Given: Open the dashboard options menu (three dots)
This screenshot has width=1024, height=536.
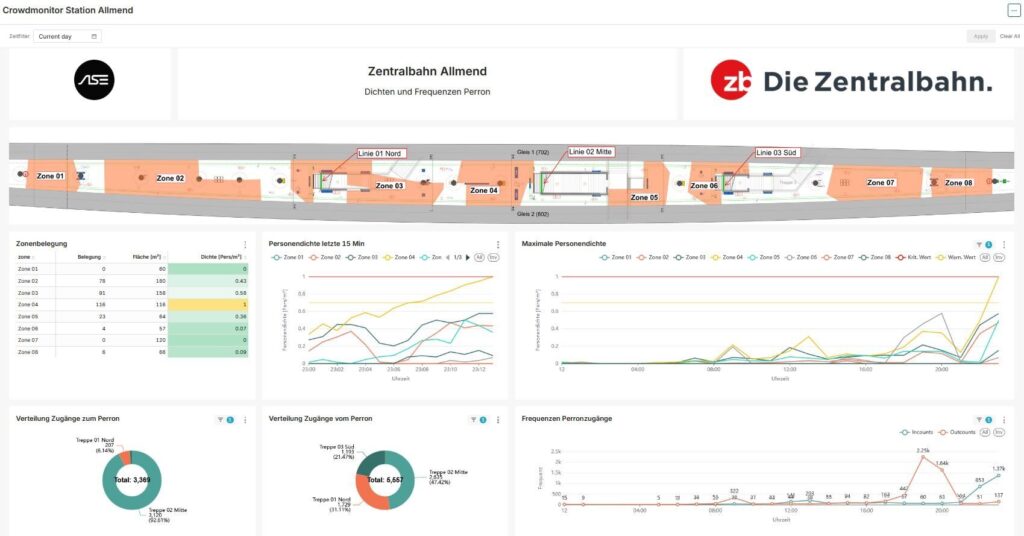Looking at the screenshot, I should (x=1013, y=10).
